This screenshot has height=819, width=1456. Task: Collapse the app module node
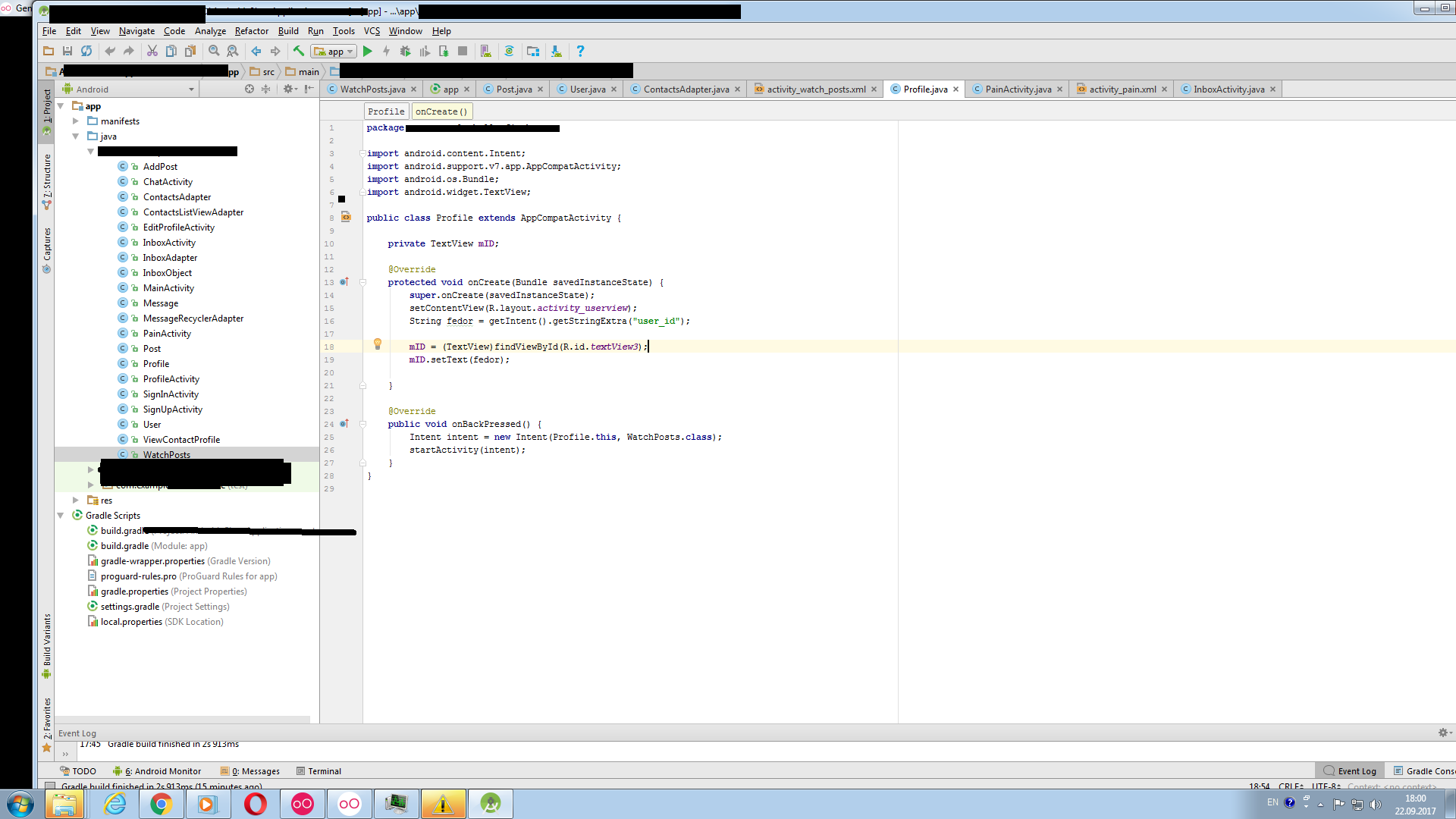[x=61, y=106]
